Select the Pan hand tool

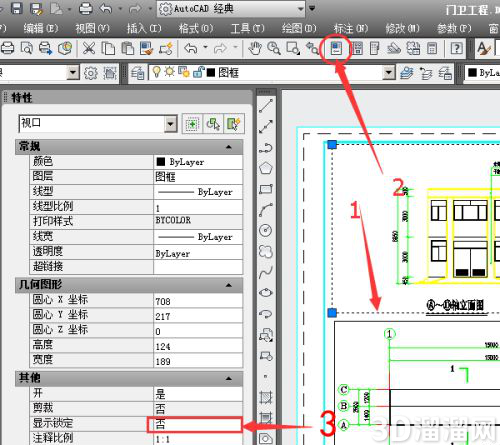pyautogui.click(x=255, y=49)
